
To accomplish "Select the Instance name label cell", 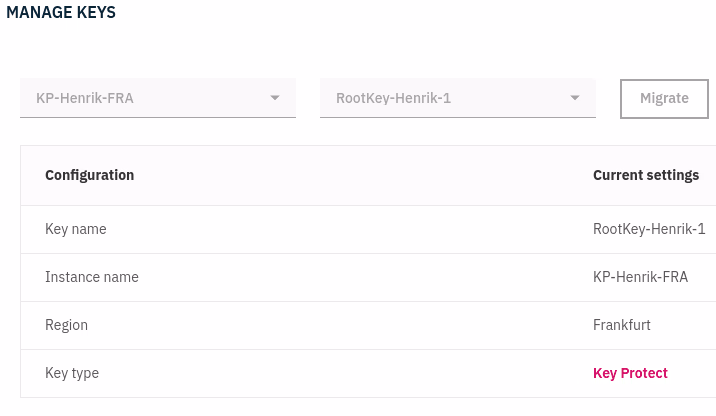I will (x=92, y=277).
